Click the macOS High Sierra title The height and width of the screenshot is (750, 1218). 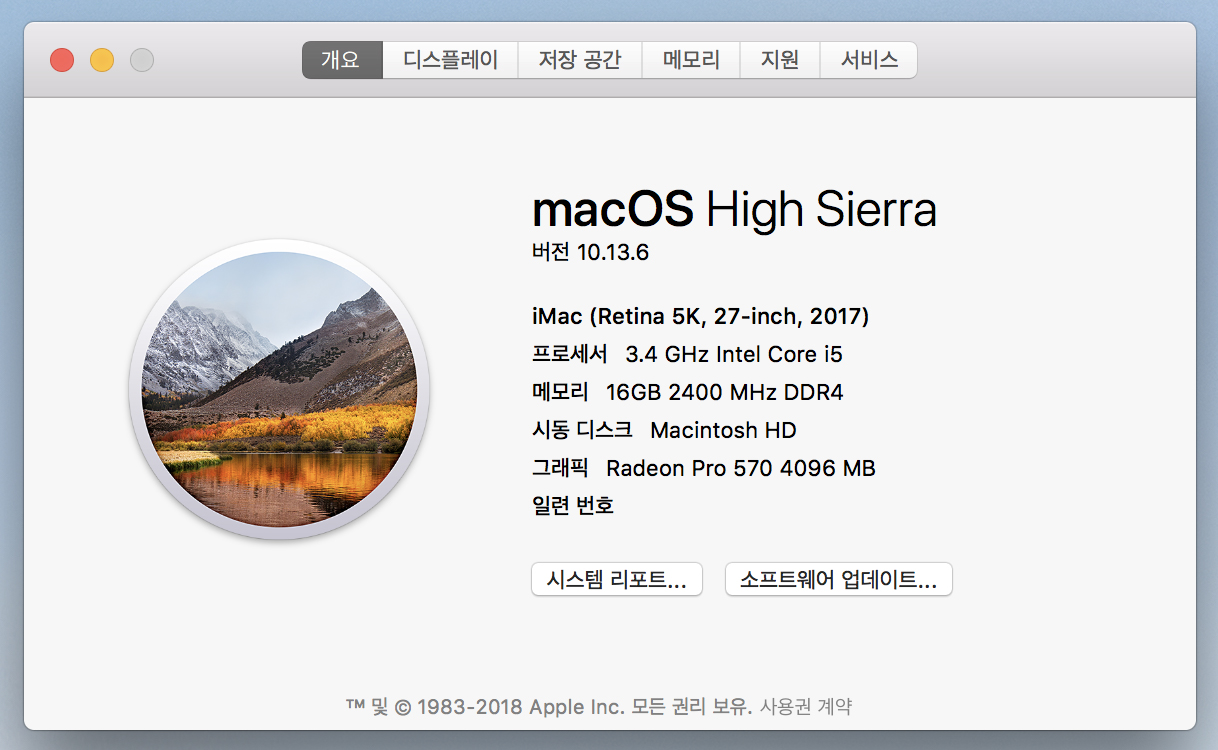734,210
